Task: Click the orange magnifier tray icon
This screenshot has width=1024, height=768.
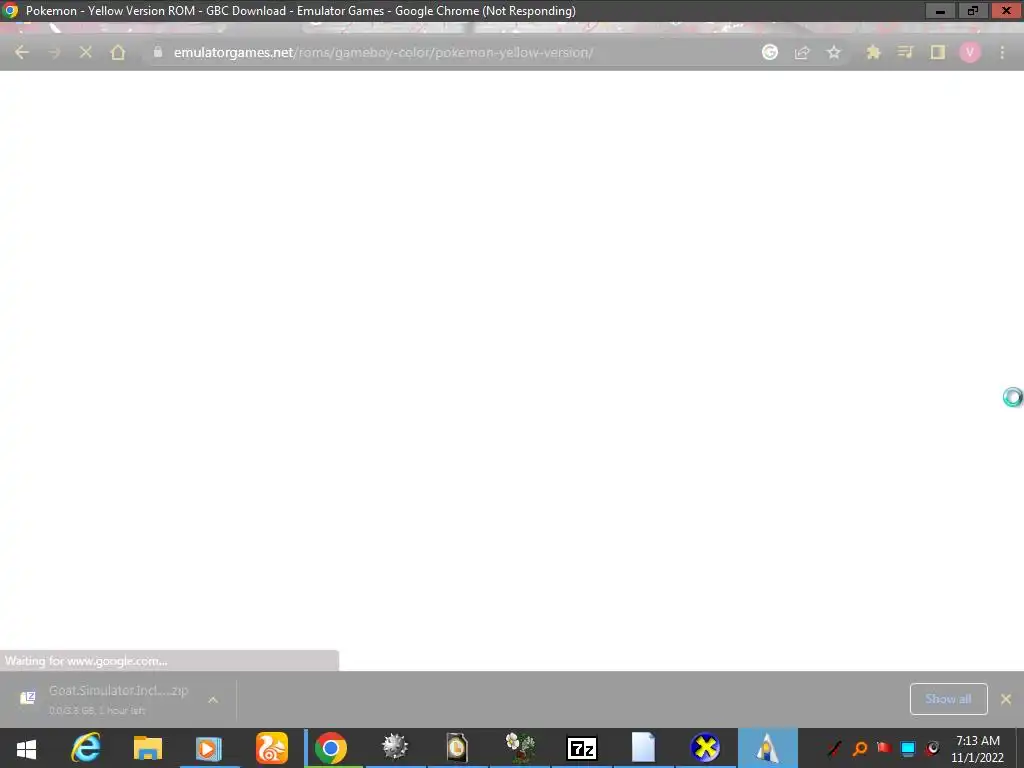Action: click(x=860, y=748)
